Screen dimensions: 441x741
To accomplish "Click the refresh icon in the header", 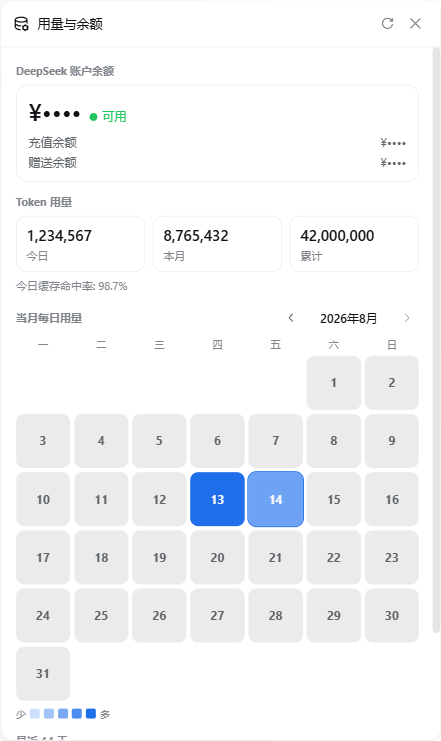I will [387, 23].
